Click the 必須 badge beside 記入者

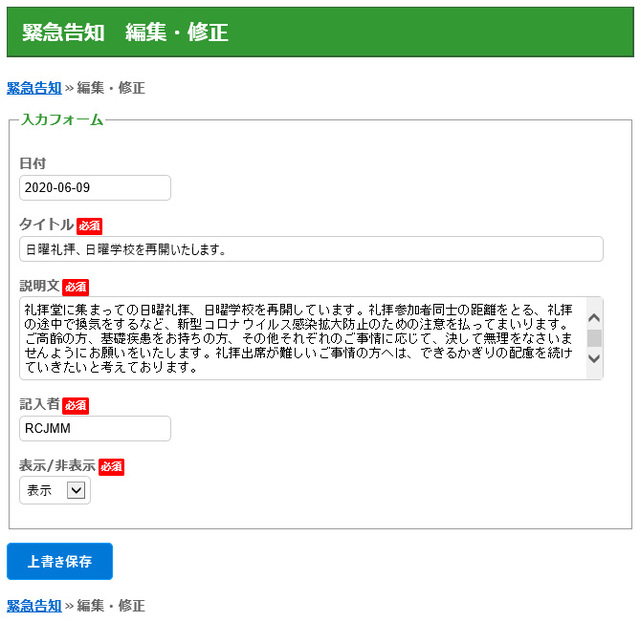tap(76, 405)
